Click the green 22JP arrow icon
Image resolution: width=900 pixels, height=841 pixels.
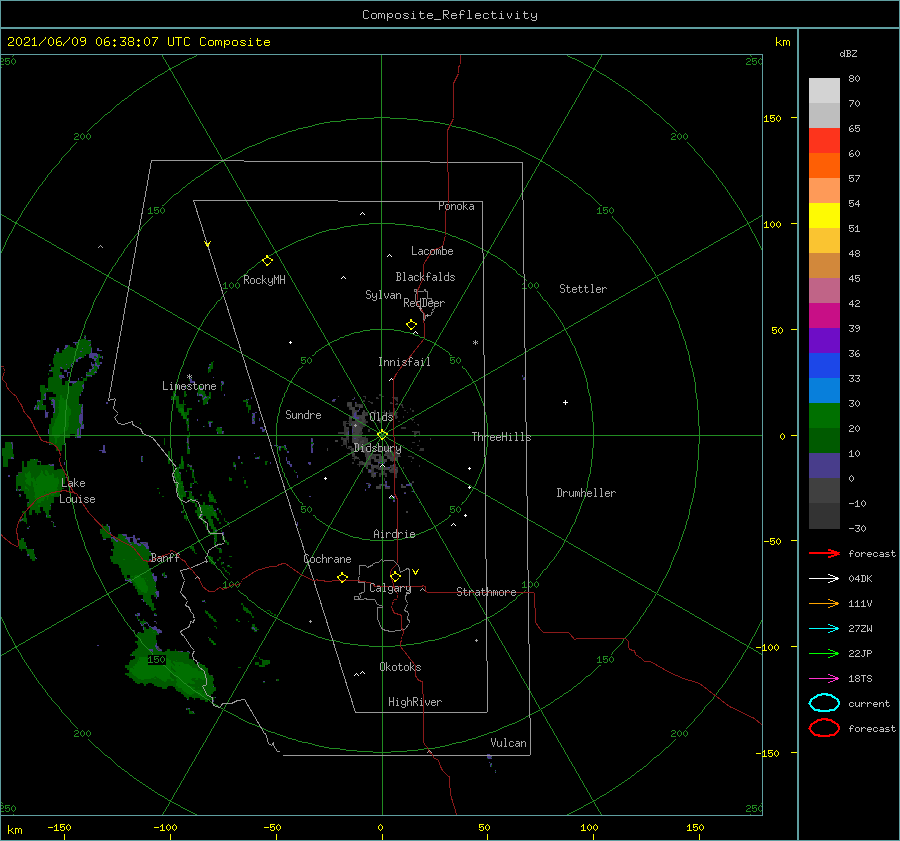824,653
